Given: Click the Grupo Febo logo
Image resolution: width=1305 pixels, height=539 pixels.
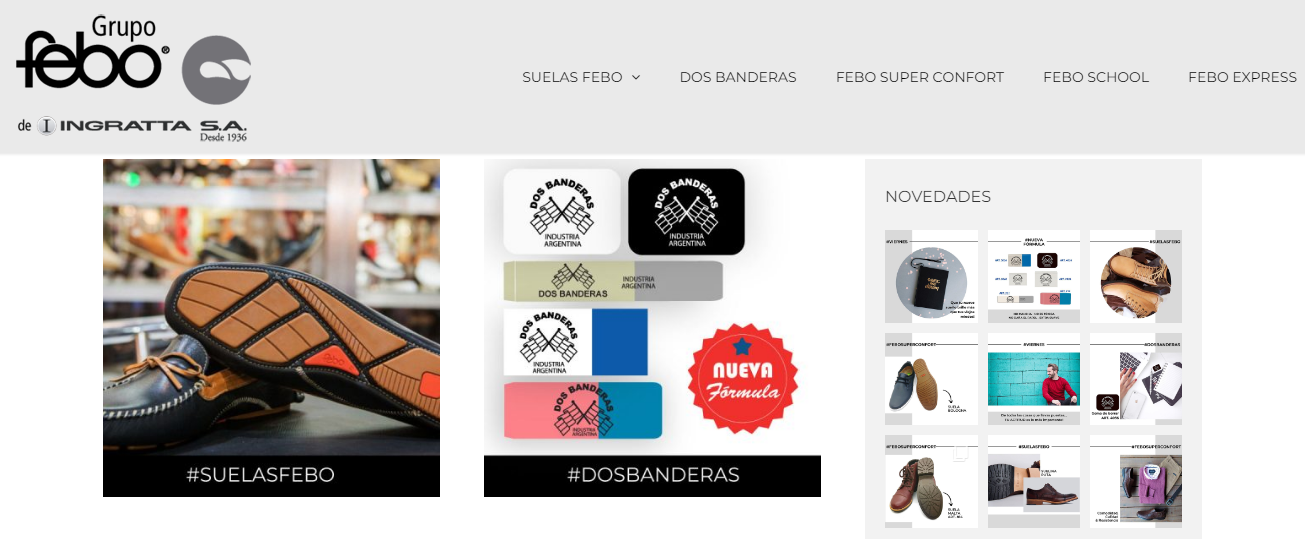Looking at the screenshot, I should (x=133, y=79).
